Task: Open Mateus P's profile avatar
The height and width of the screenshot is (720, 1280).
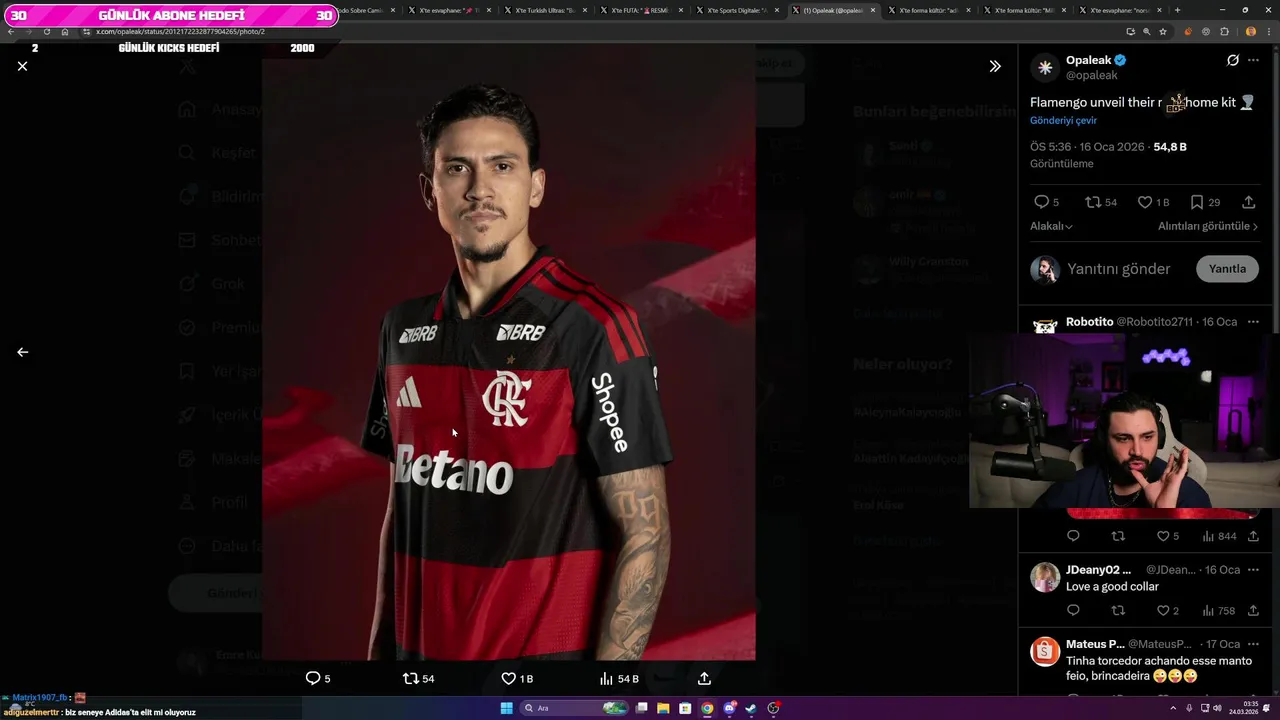Action: click(1045, 651)
